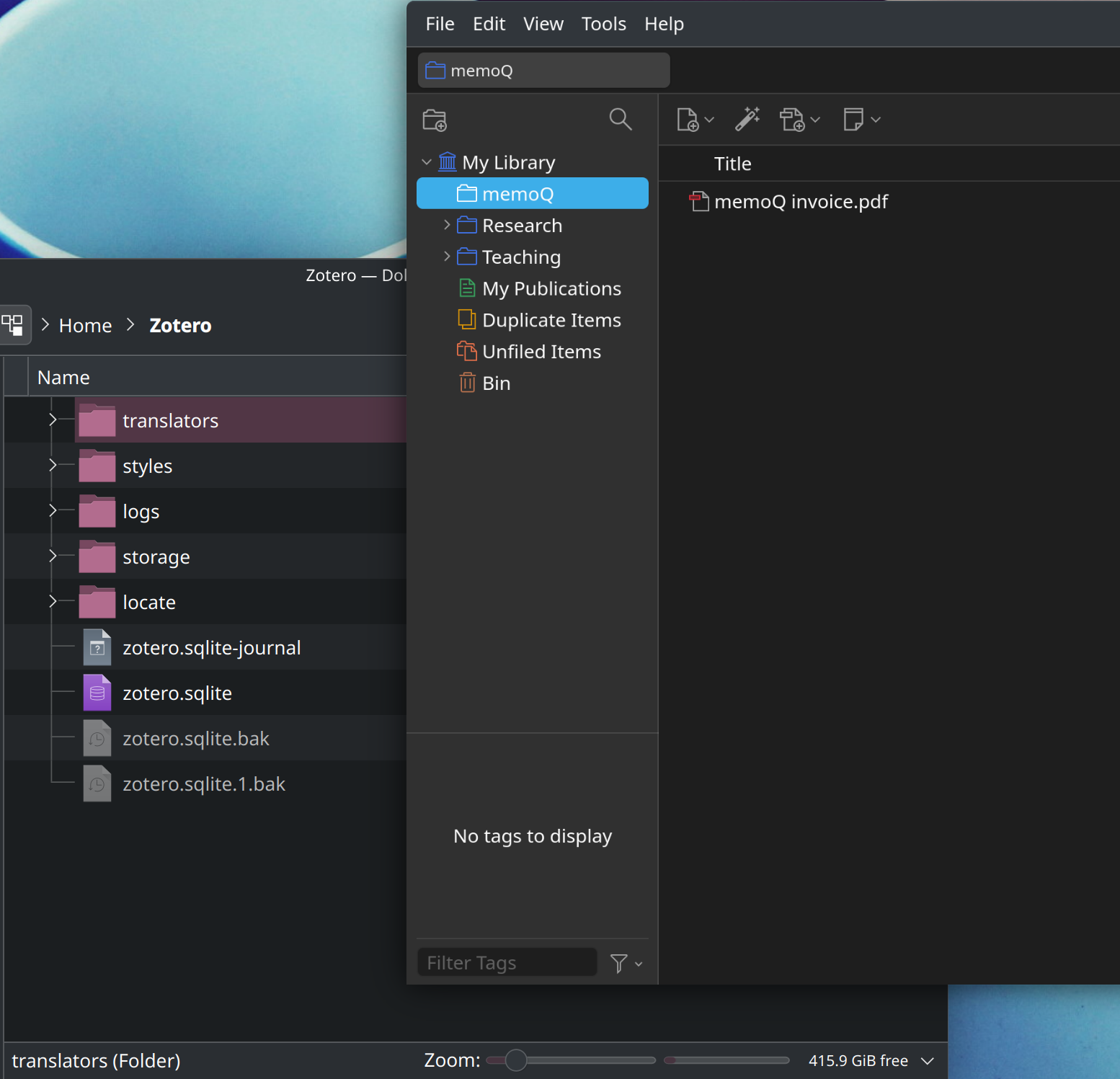Click the logs folder icon in Dolphin
1120x1079 pixels.
(x=97, y=511)
